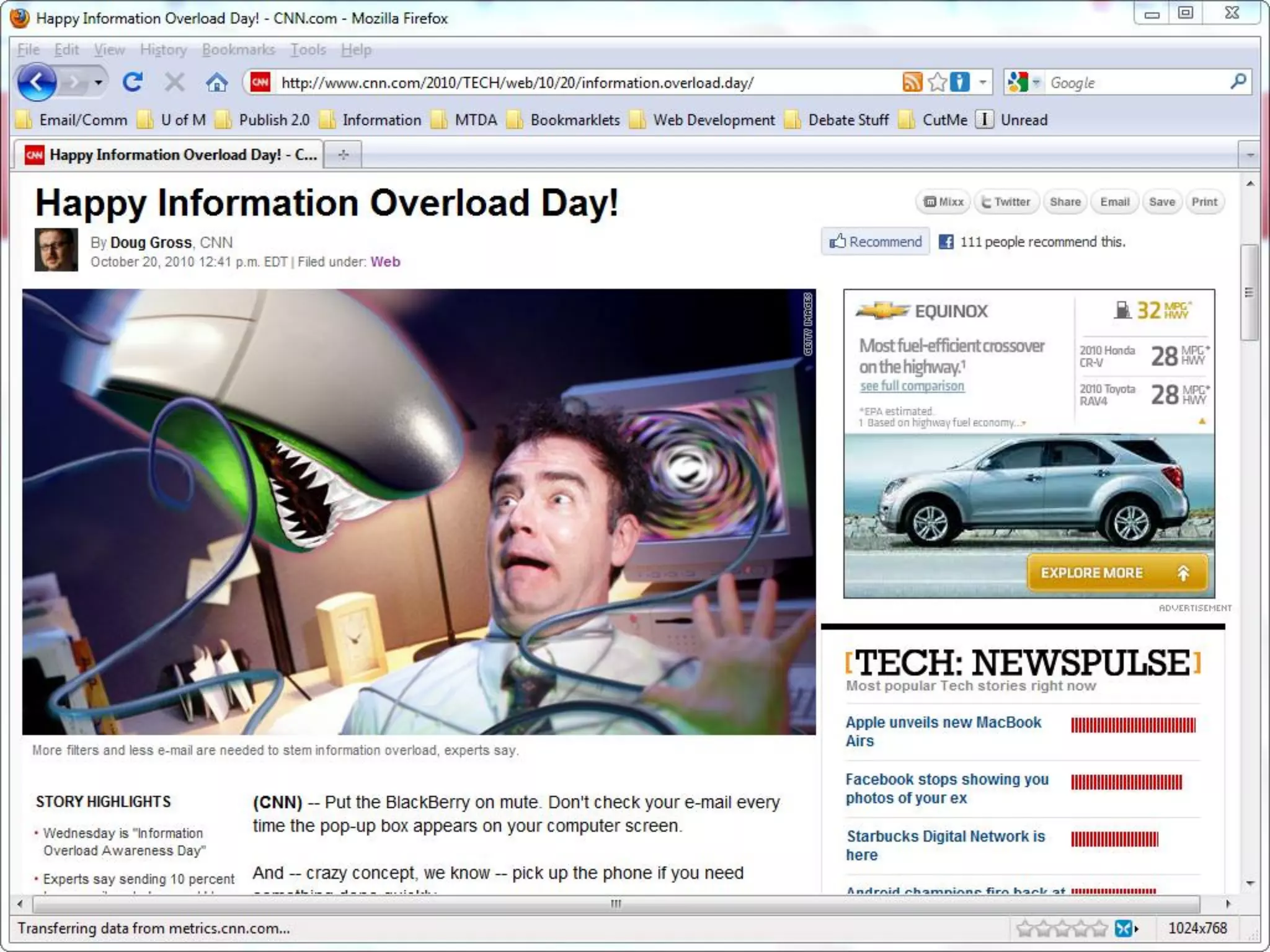Go to home page via house icon
This screenshot has width=1270, height=952.
click(216, 82)
